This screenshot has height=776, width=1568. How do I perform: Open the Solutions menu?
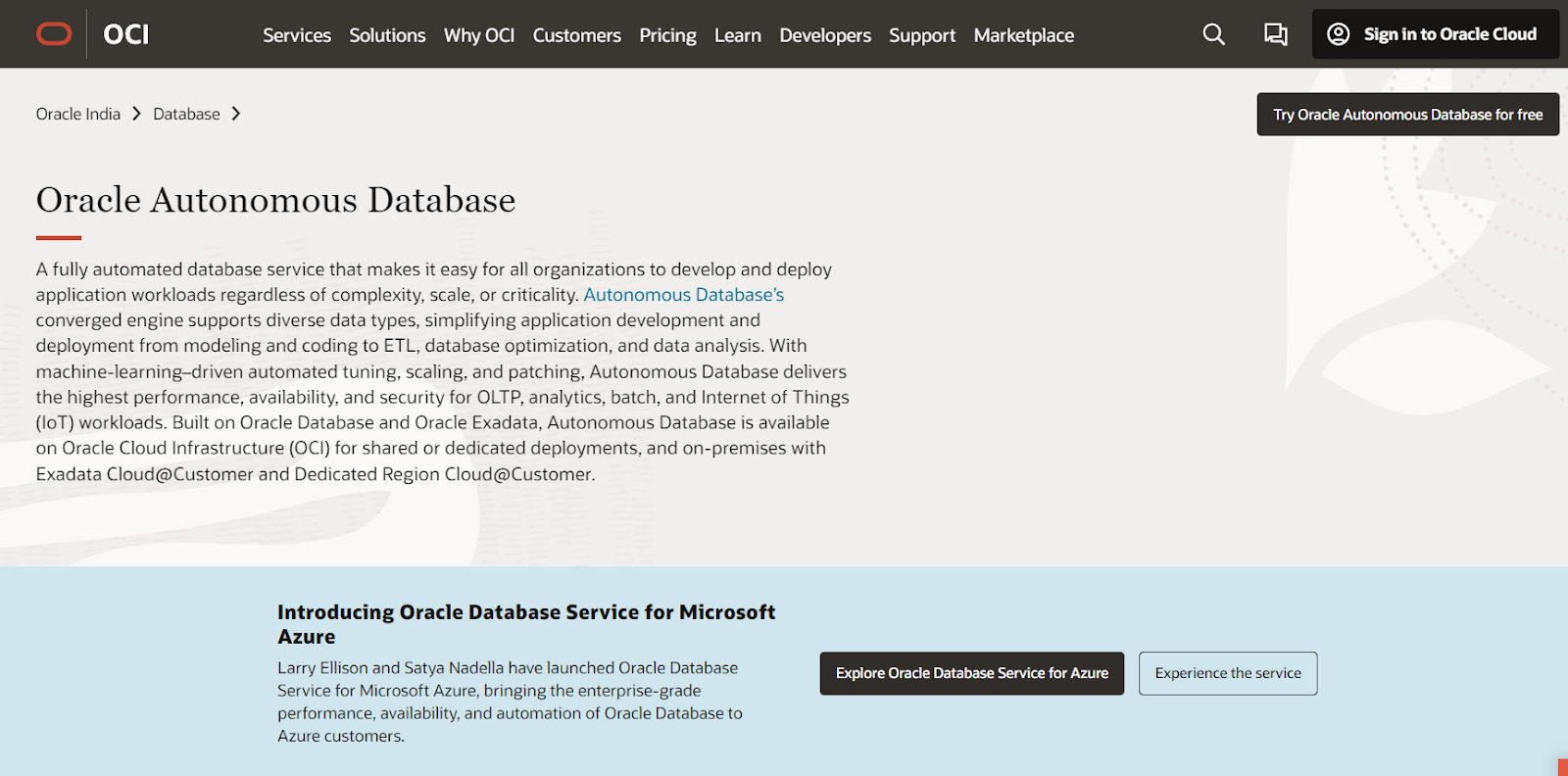pos(387,35)
